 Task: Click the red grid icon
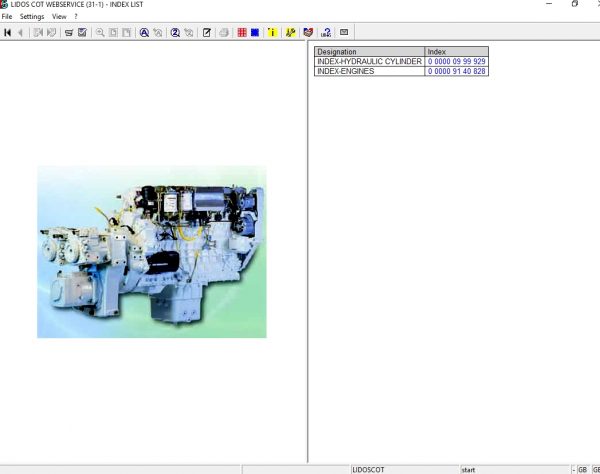[x=242, y=33]
